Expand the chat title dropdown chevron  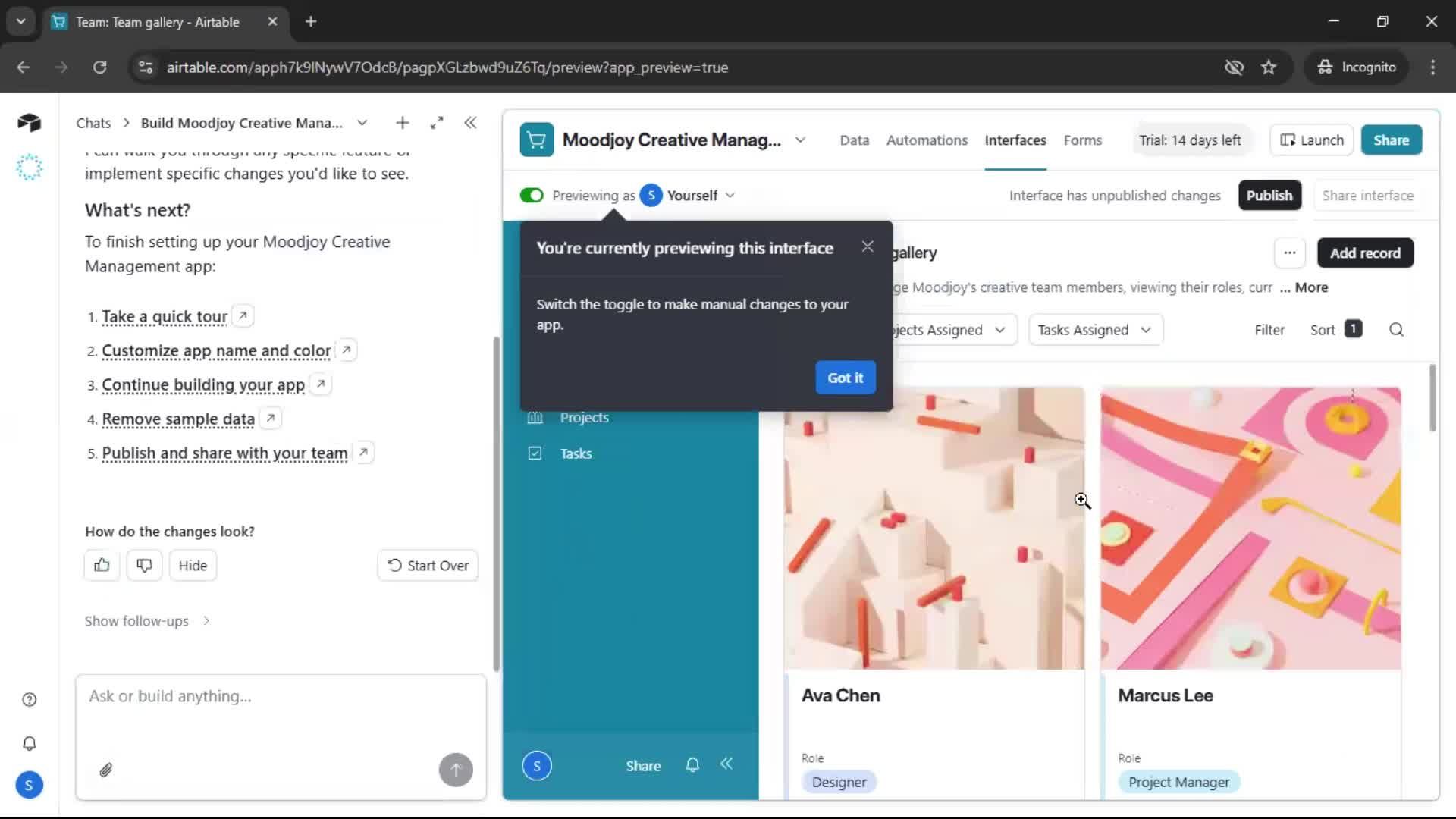pos(362,123)
